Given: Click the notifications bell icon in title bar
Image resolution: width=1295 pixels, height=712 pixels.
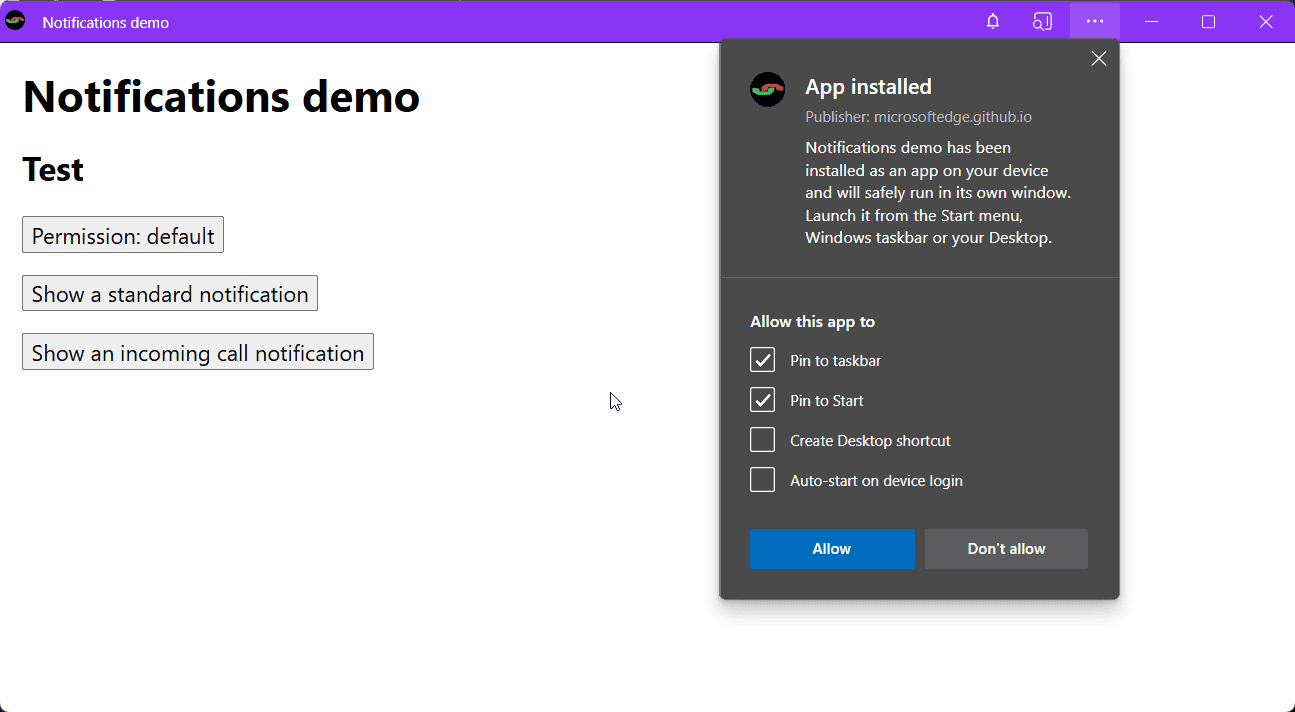Looking at the screenshot, I should pyautogui.click(x=993, y=22).
